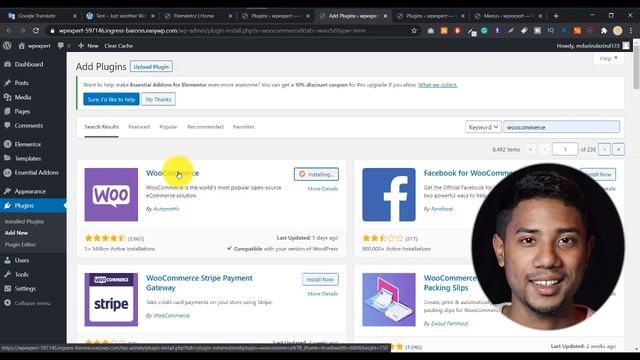
Task: Click the Upload Plugin button
Action: [151, 67]
